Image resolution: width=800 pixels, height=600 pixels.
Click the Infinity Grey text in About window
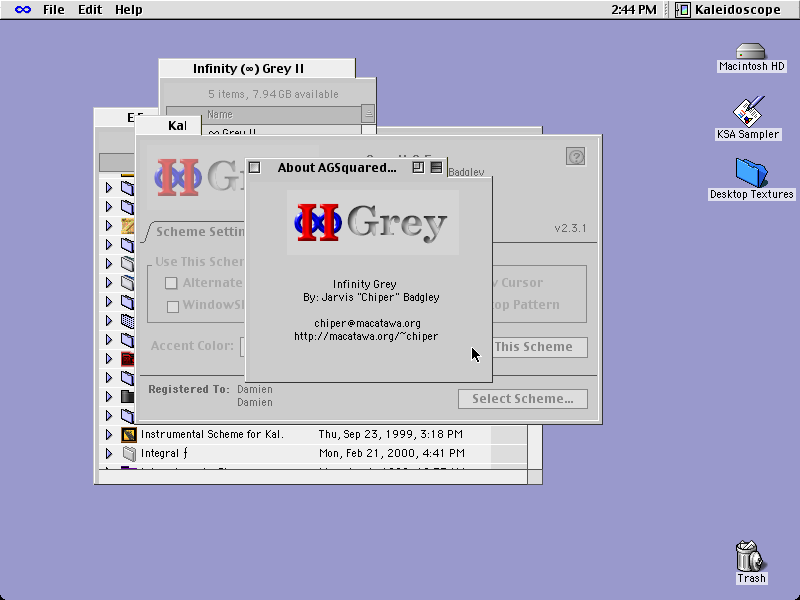pyautogui.click(x=364, y=284)
